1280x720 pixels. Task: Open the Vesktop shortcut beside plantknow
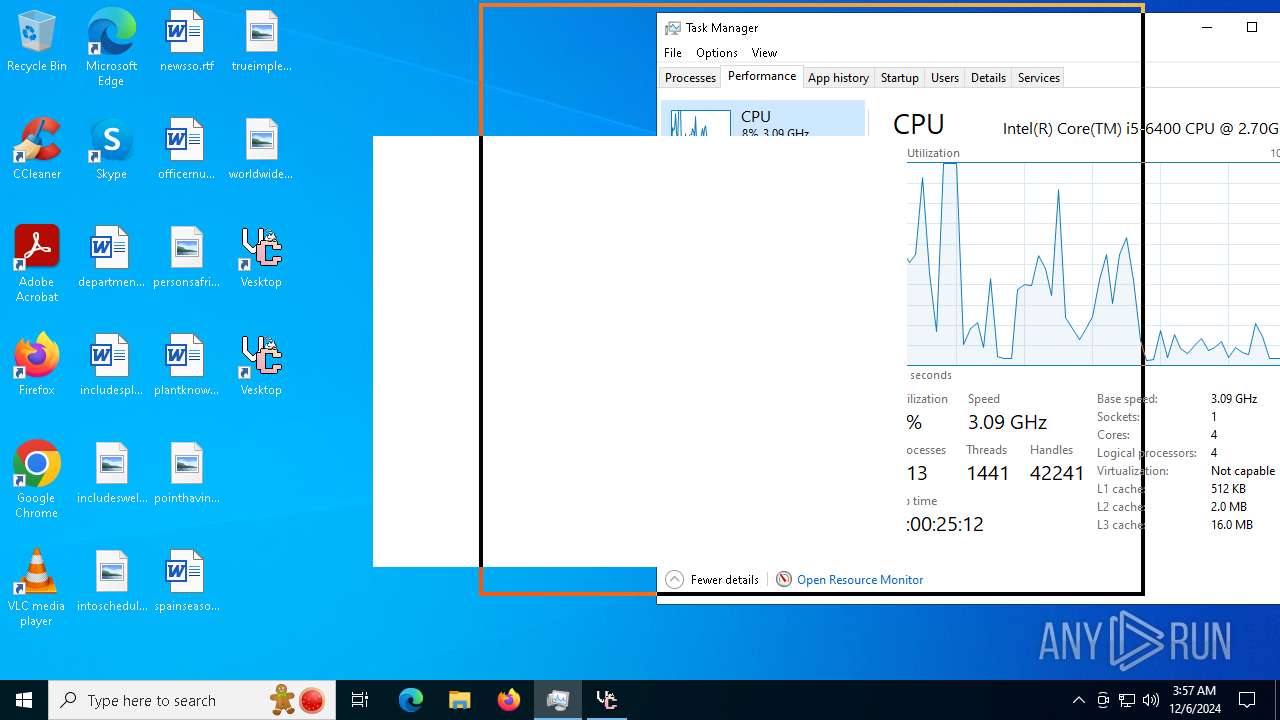click(x=261, y=366)
